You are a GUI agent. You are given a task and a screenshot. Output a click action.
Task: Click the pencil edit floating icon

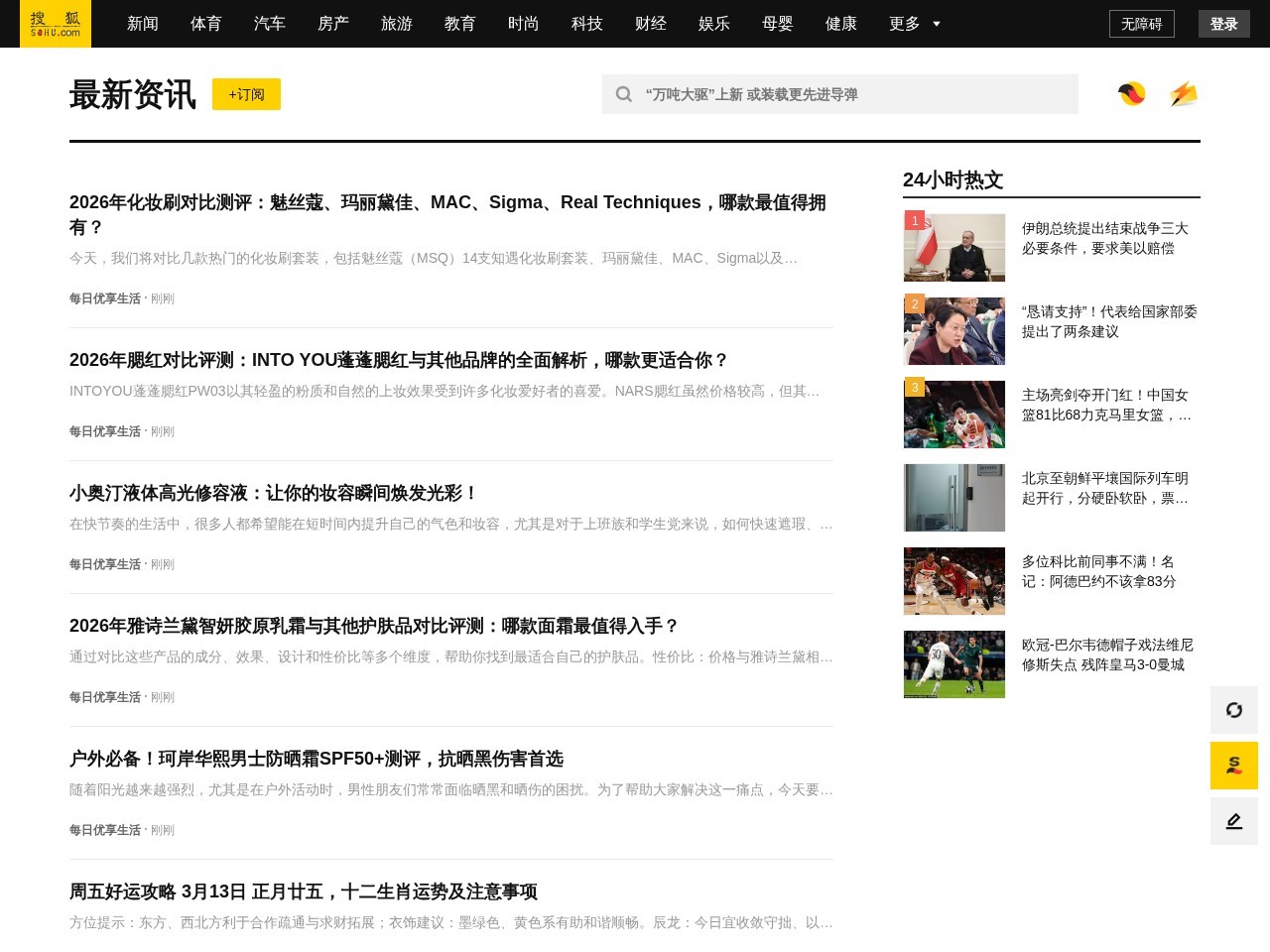[x=1233, y=821]
